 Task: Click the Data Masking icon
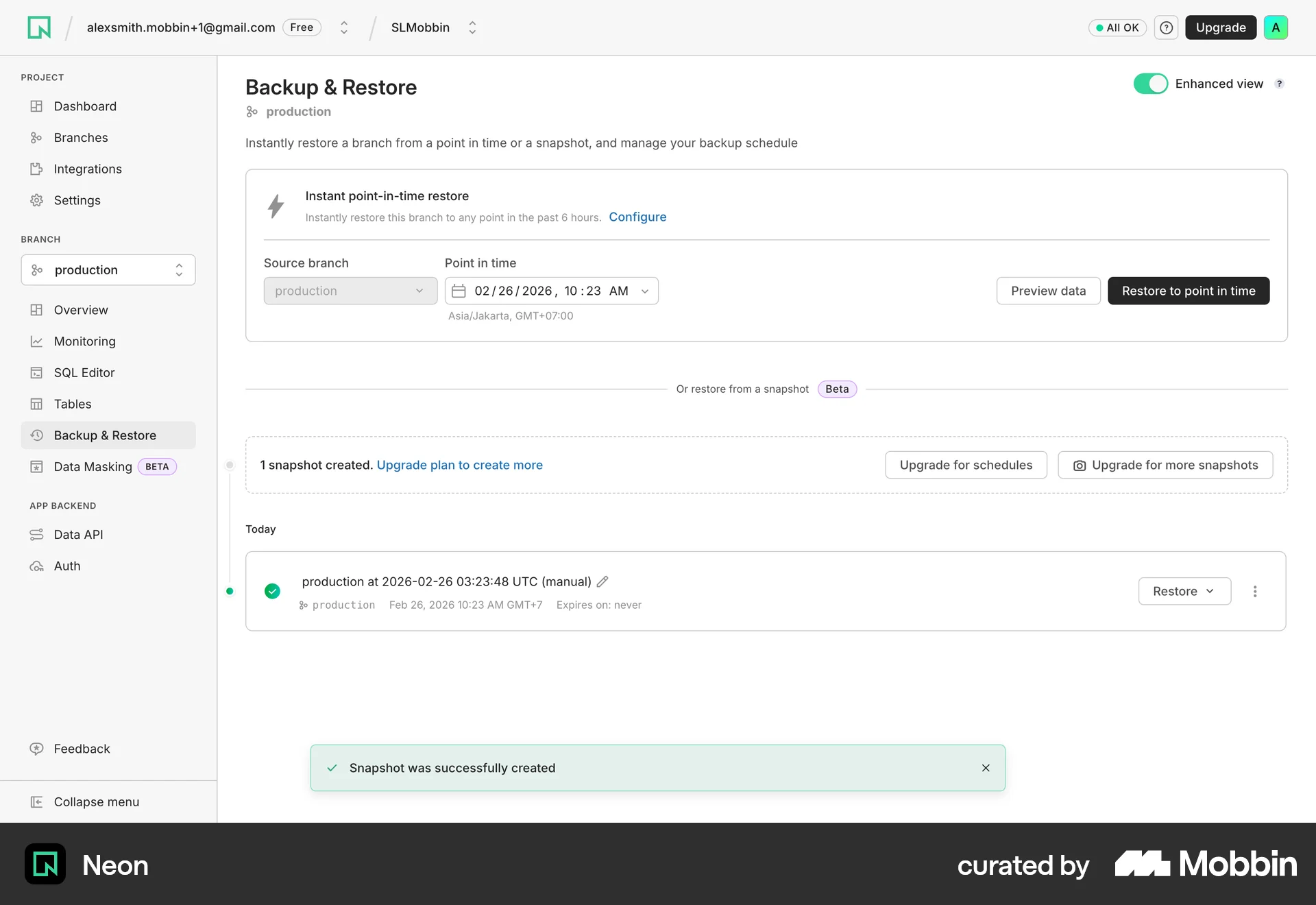pos(36,467)
